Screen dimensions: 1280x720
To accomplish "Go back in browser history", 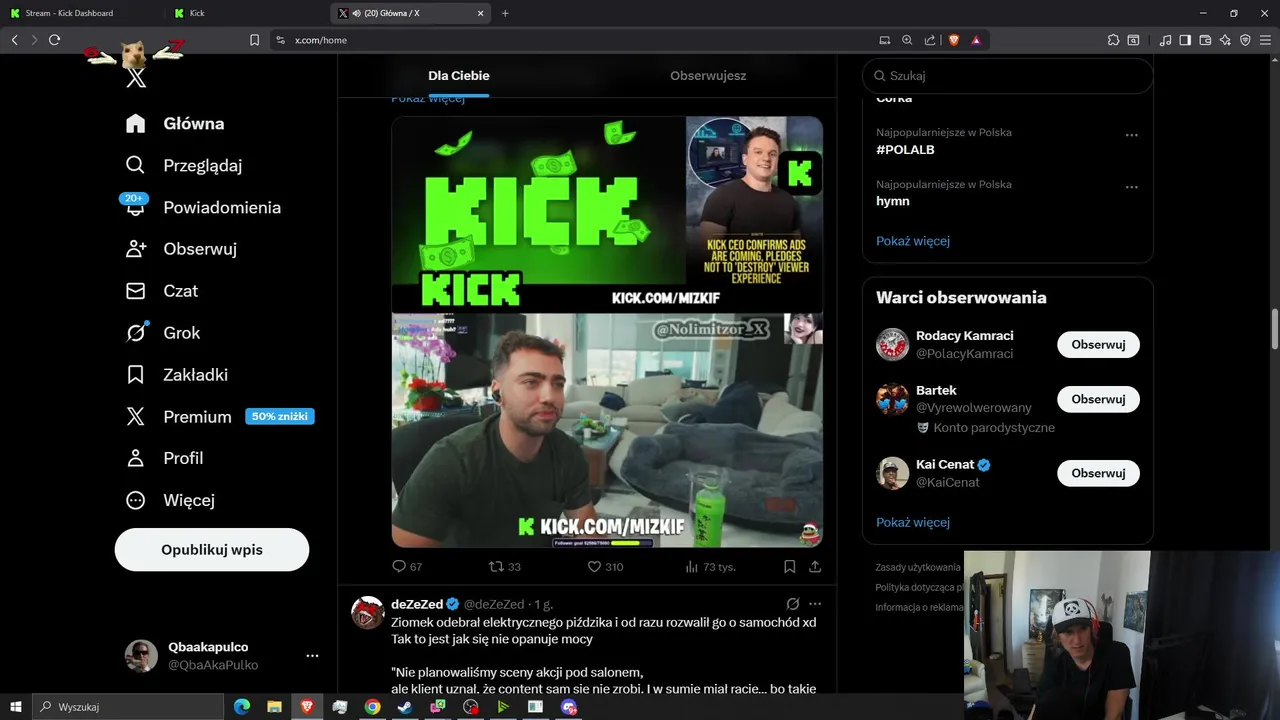I will tap(15, 40).
